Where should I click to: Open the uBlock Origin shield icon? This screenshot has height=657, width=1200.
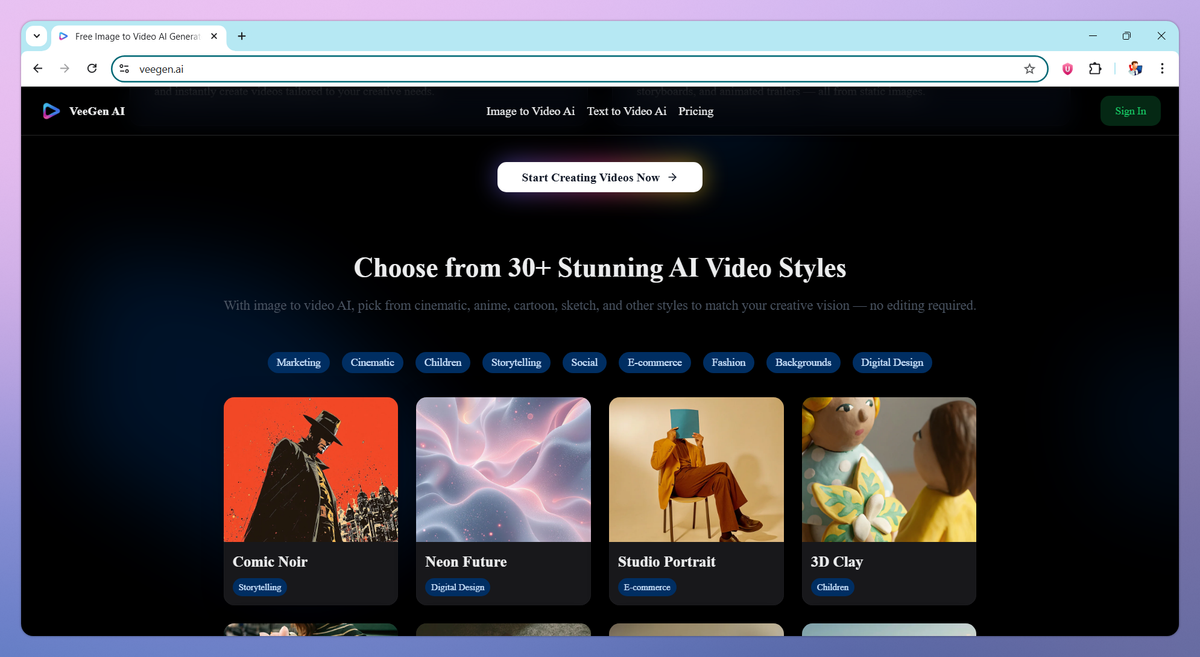(1067, 69)
